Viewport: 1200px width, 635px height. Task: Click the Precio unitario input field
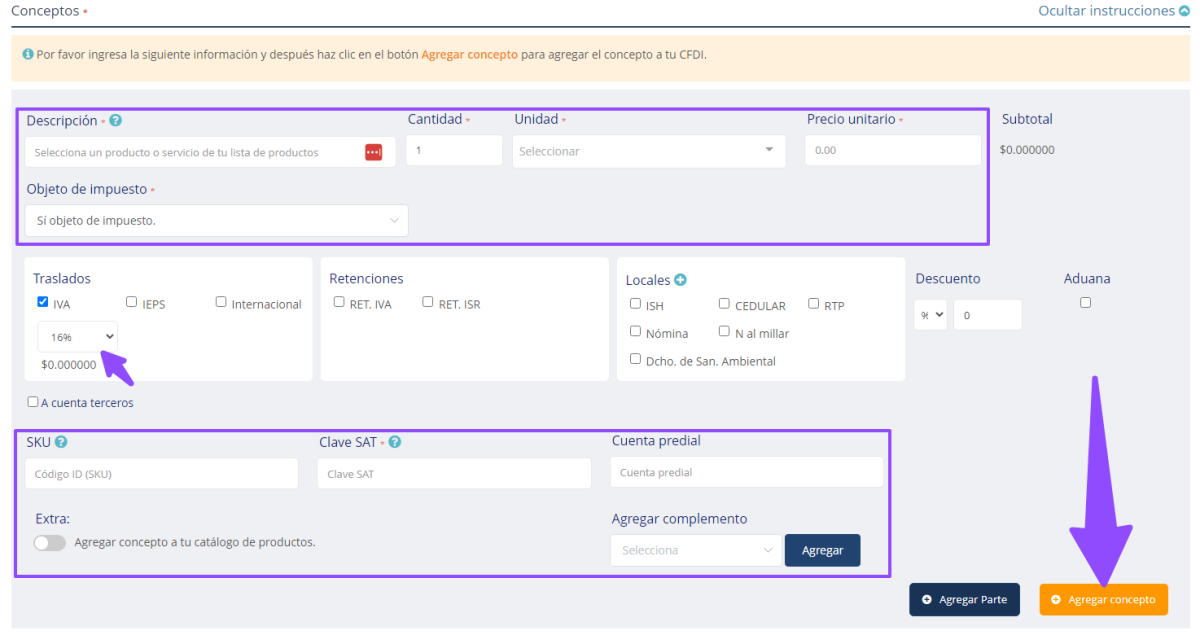click(x=892, y=151)
